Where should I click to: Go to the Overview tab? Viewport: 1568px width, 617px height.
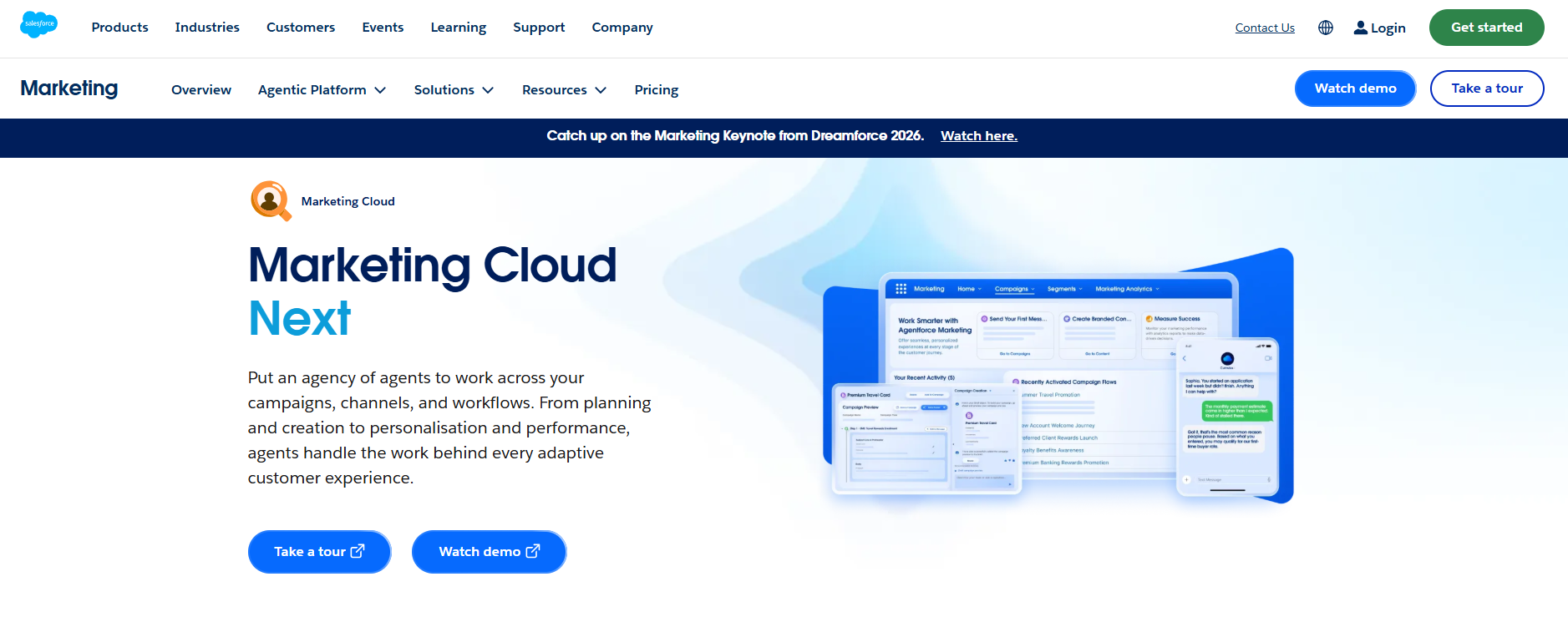click(x=201, y=90)
